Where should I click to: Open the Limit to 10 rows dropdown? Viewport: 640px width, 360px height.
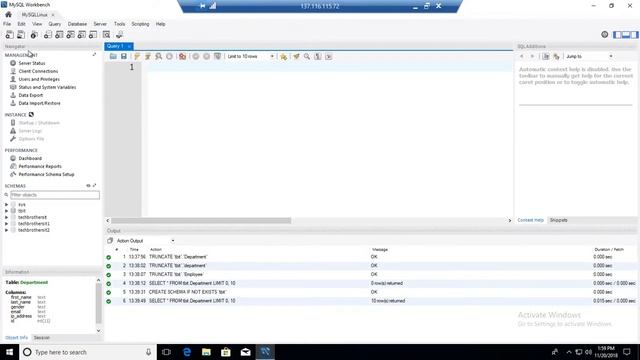tap(251, 56)
